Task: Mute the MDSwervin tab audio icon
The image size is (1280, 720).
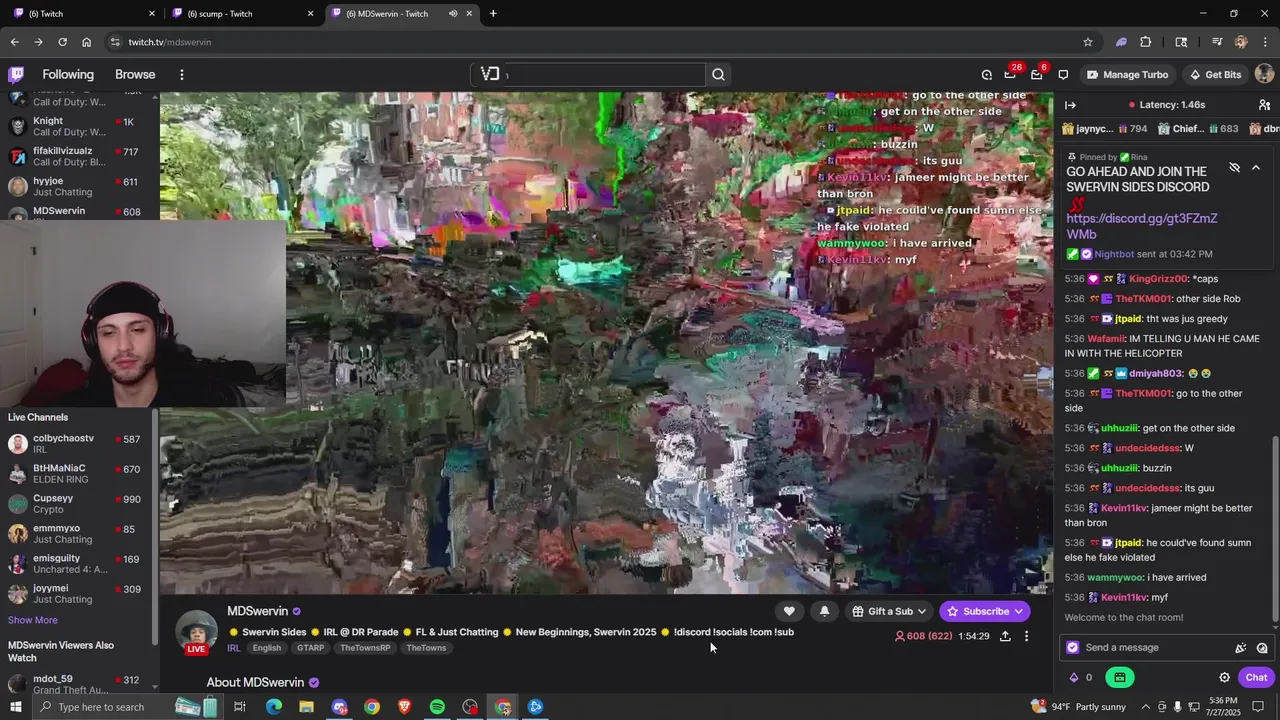Action: pos(453,13)
